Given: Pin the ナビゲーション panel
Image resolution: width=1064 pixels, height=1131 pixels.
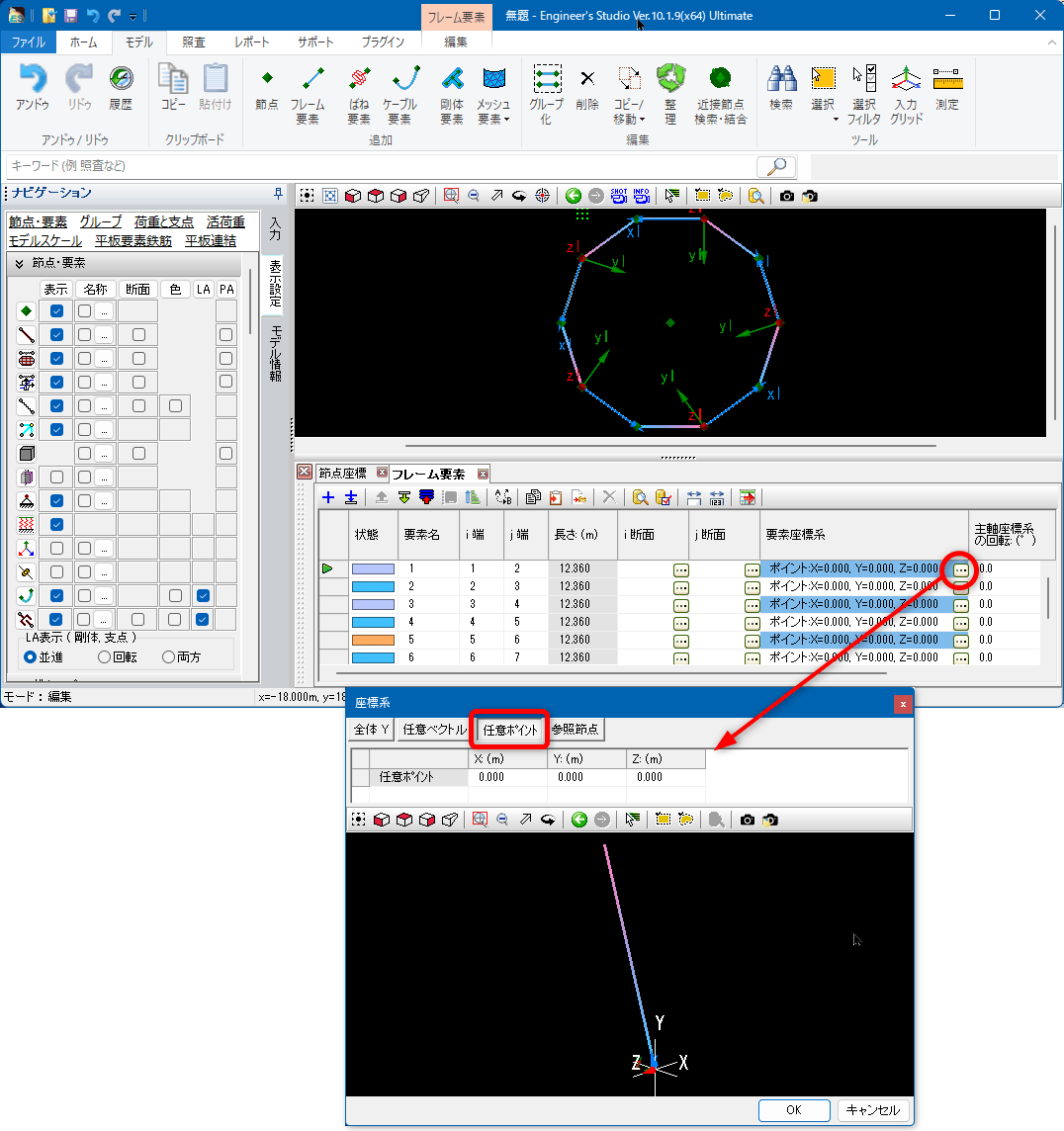Looking at the screenshot, I should (279, 193).
